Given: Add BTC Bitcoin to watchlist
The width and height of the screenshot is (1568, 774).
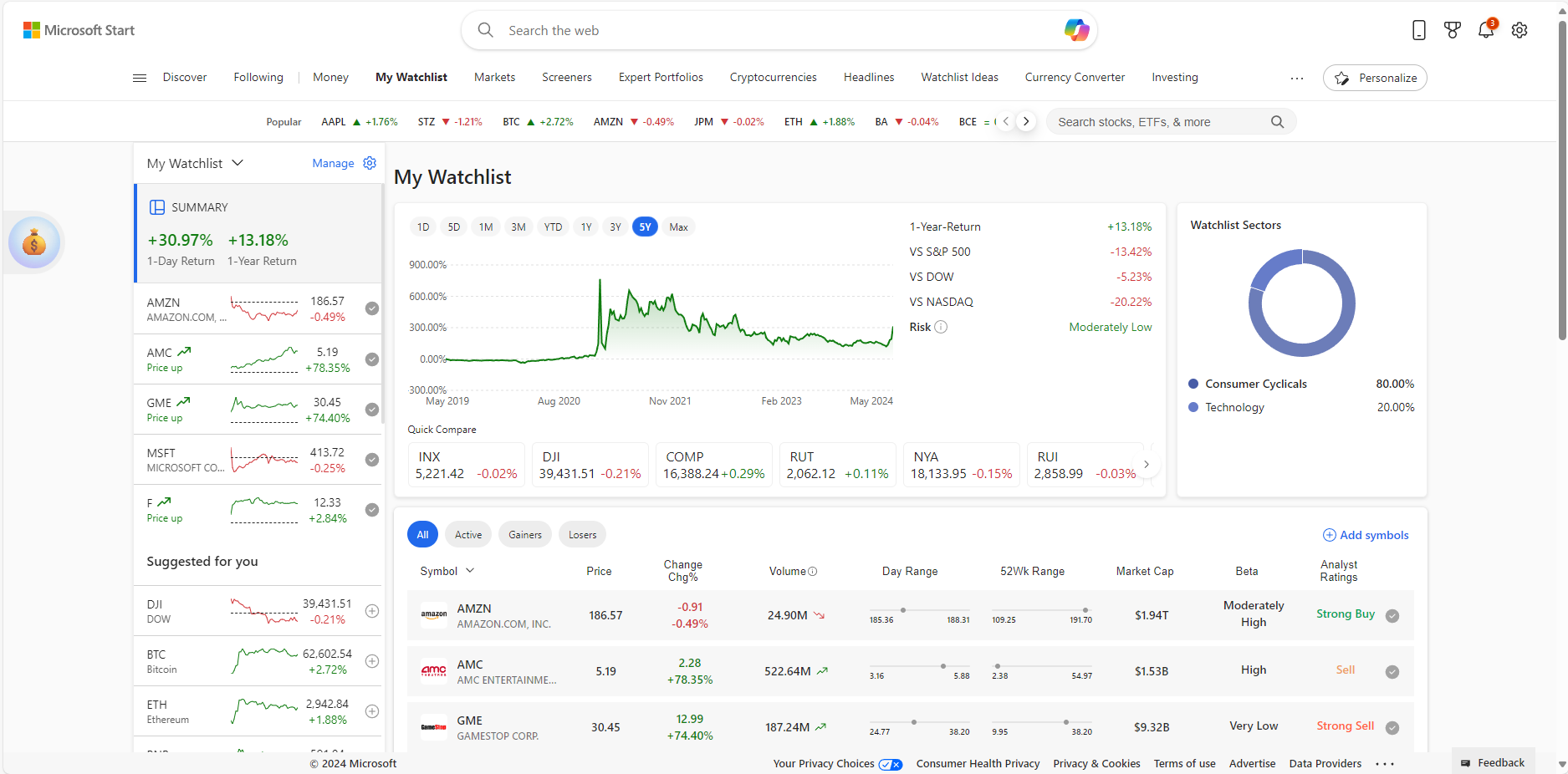Looking at the screenshot, I should [372, 661].
